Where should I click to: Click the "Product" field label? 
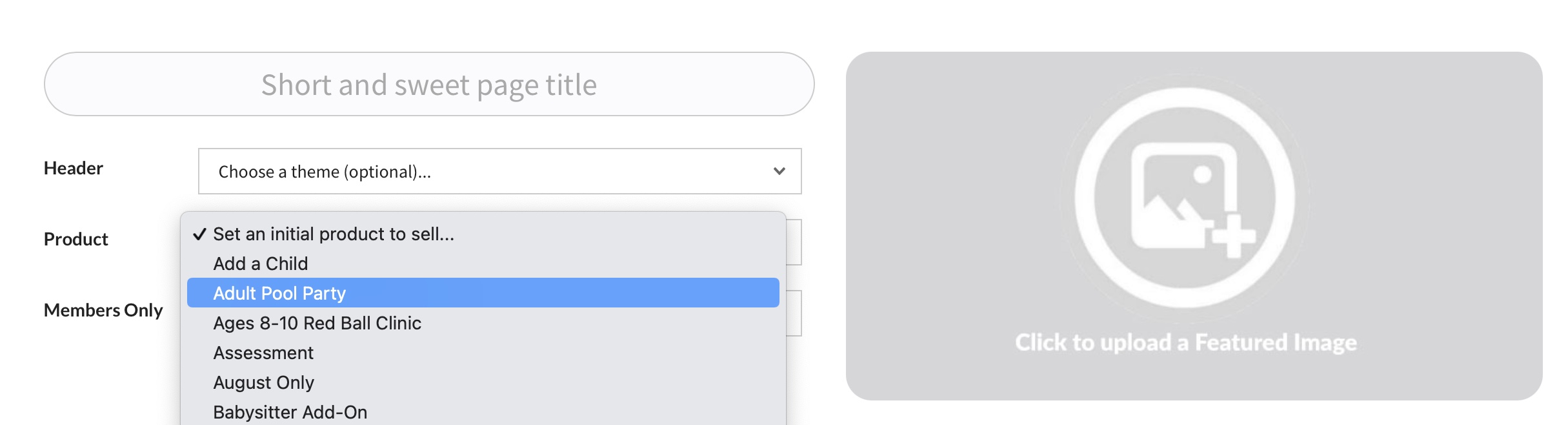click(x=76, y=240)
